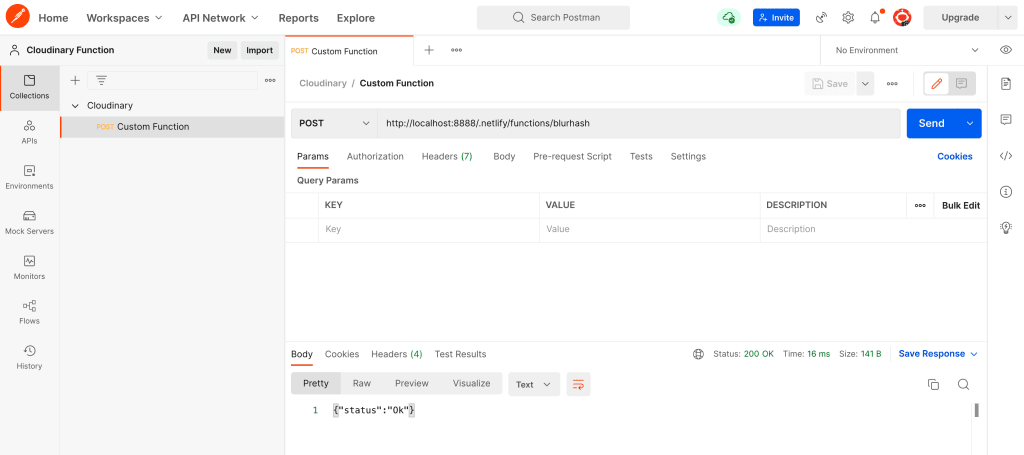Click the Import button
Screen dimensions: 1024x455
pos(259,50)
